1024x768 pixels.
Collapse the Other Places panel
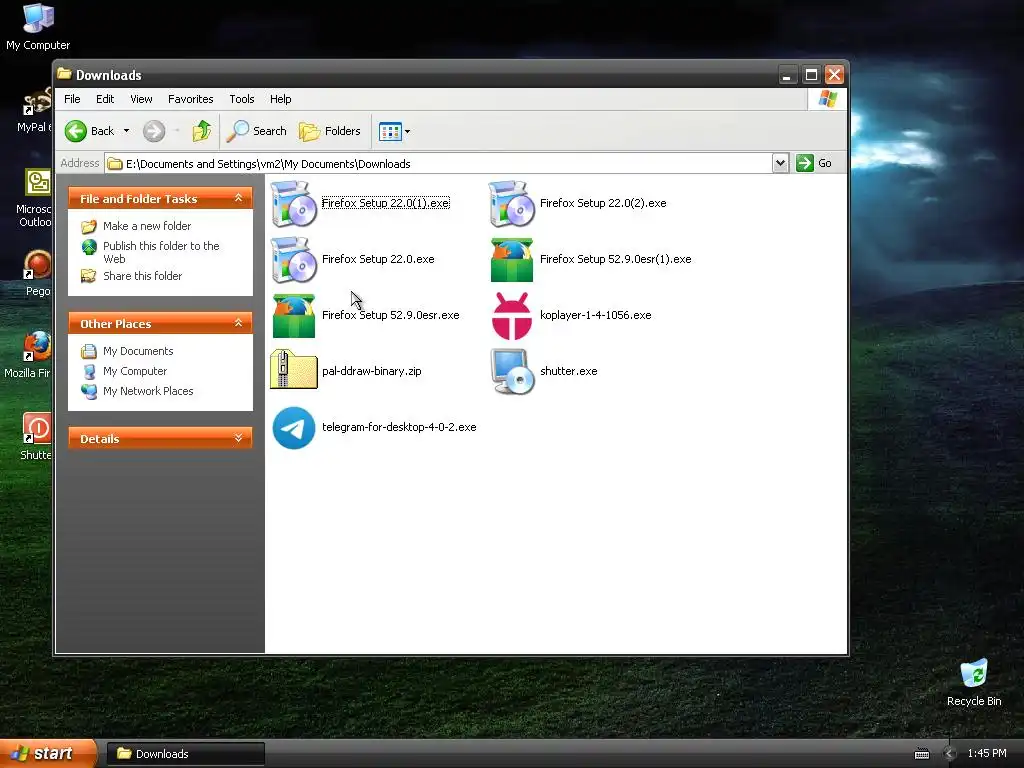click(238, 323)
